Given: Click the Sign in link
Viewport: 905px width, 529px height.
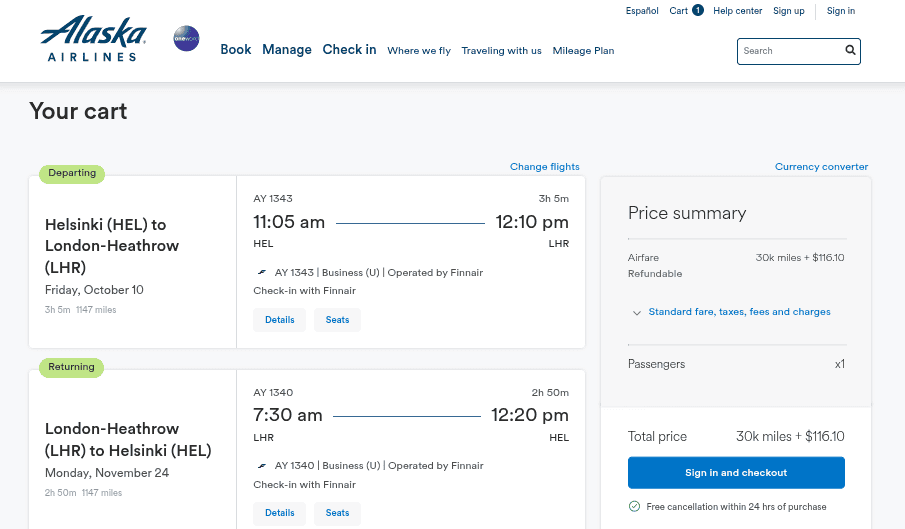Looking at the screenshot, I should 841,10.
